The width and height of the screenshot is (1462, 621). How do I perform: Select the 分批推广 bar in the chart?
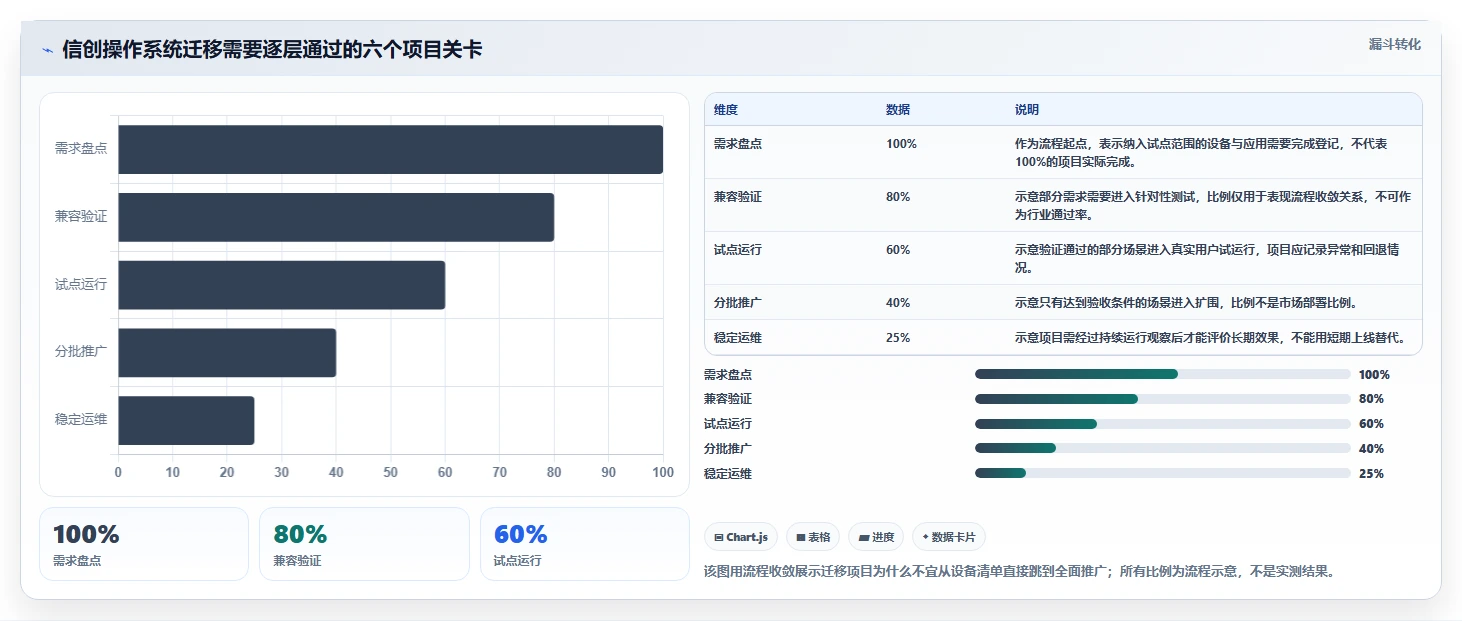click(227, 353)
